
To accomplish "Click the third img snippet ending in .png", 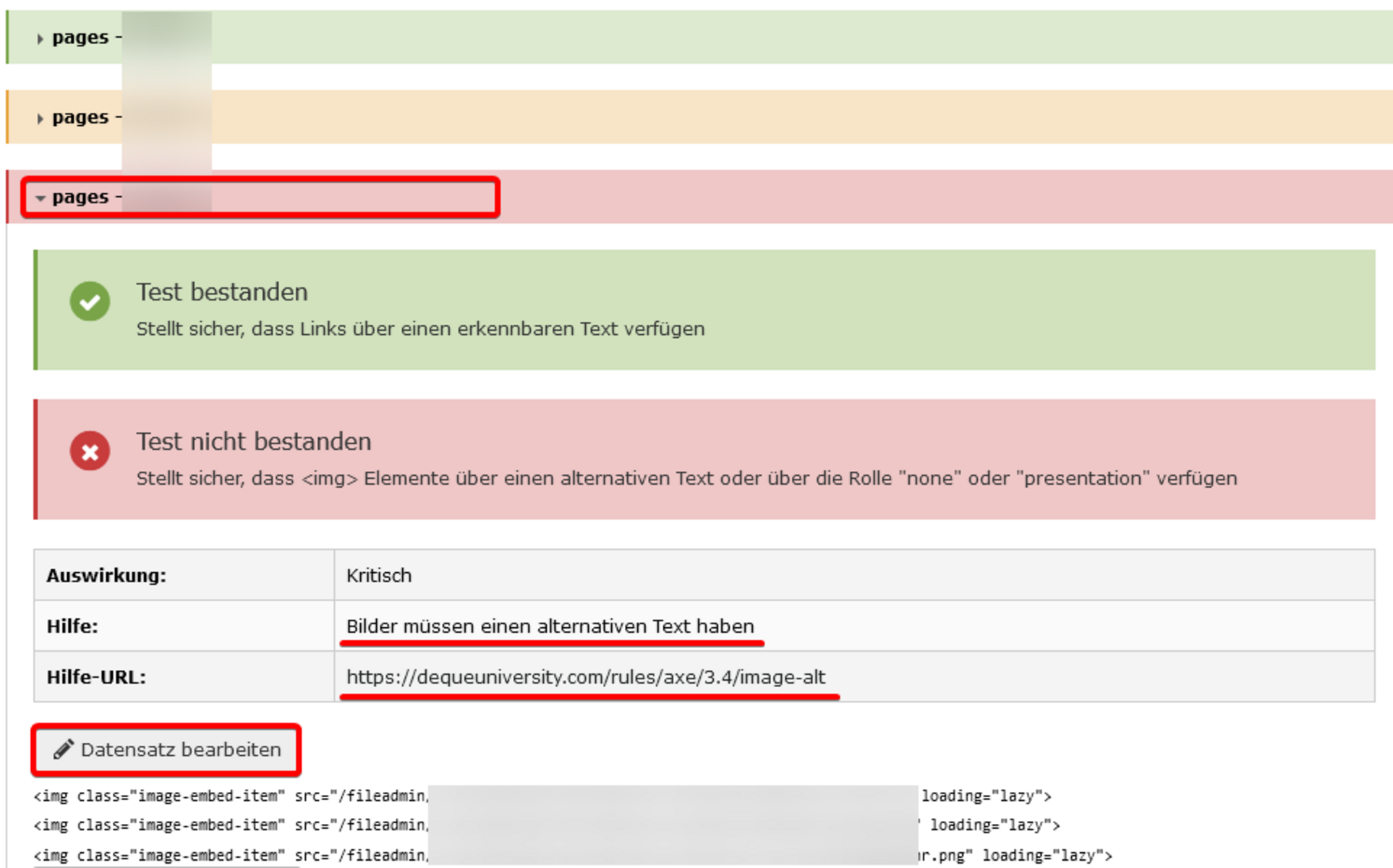I will click(573, 856).
